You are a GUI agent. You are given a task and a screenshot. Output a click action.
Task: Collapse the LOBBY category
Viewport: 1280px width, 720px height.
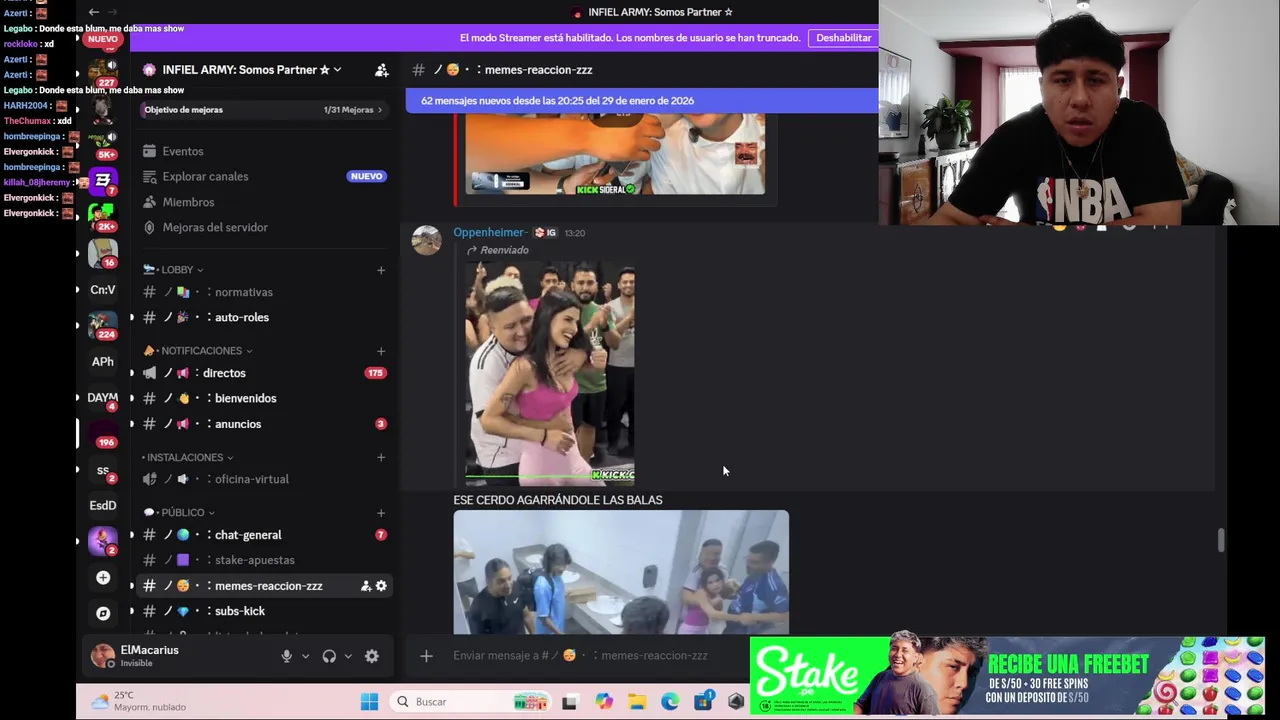click(x=174, y=270)
